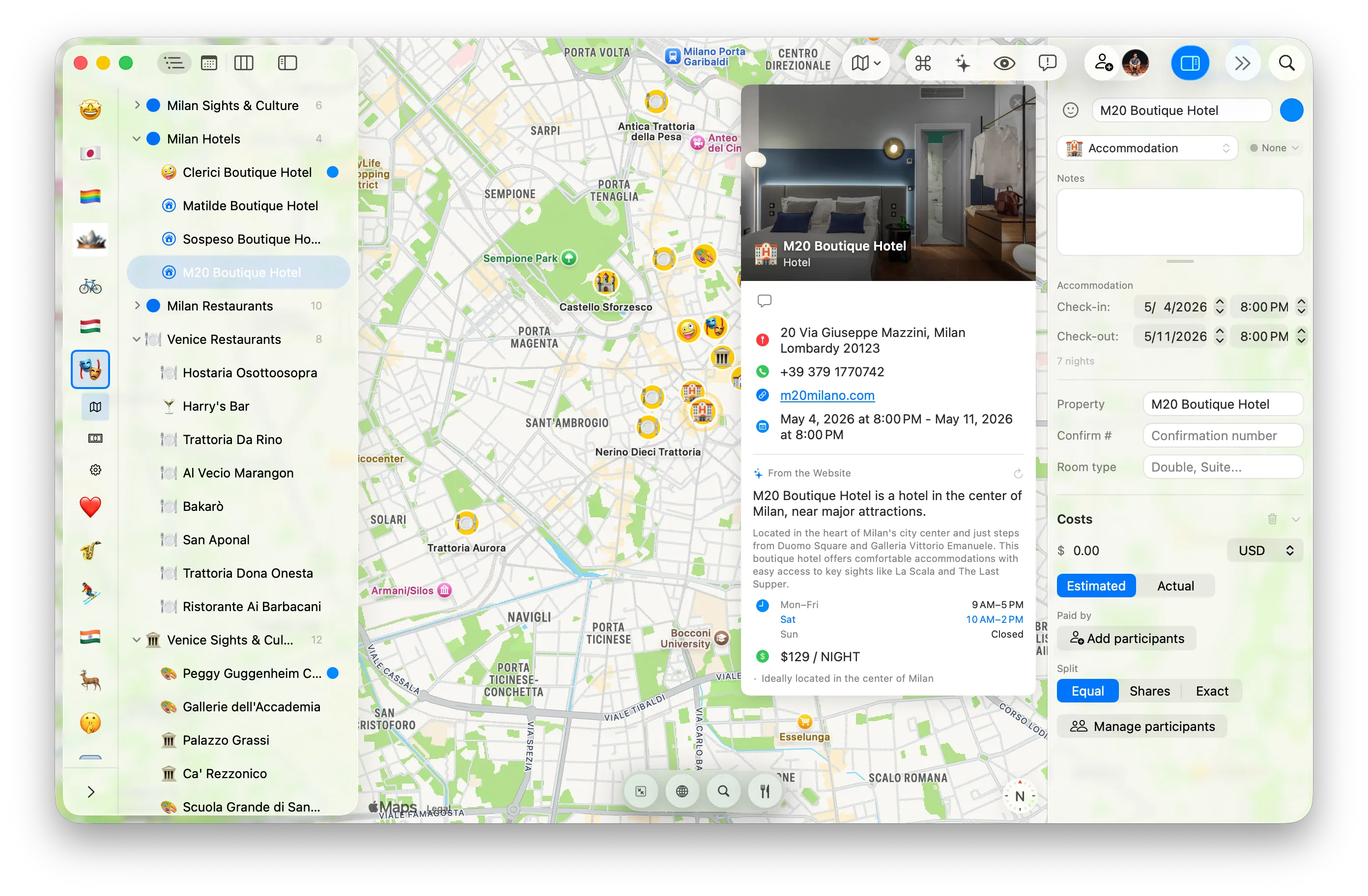1368x896 pixels.
Task: Collapse the Venice Restaurants group
Action: 137,339
